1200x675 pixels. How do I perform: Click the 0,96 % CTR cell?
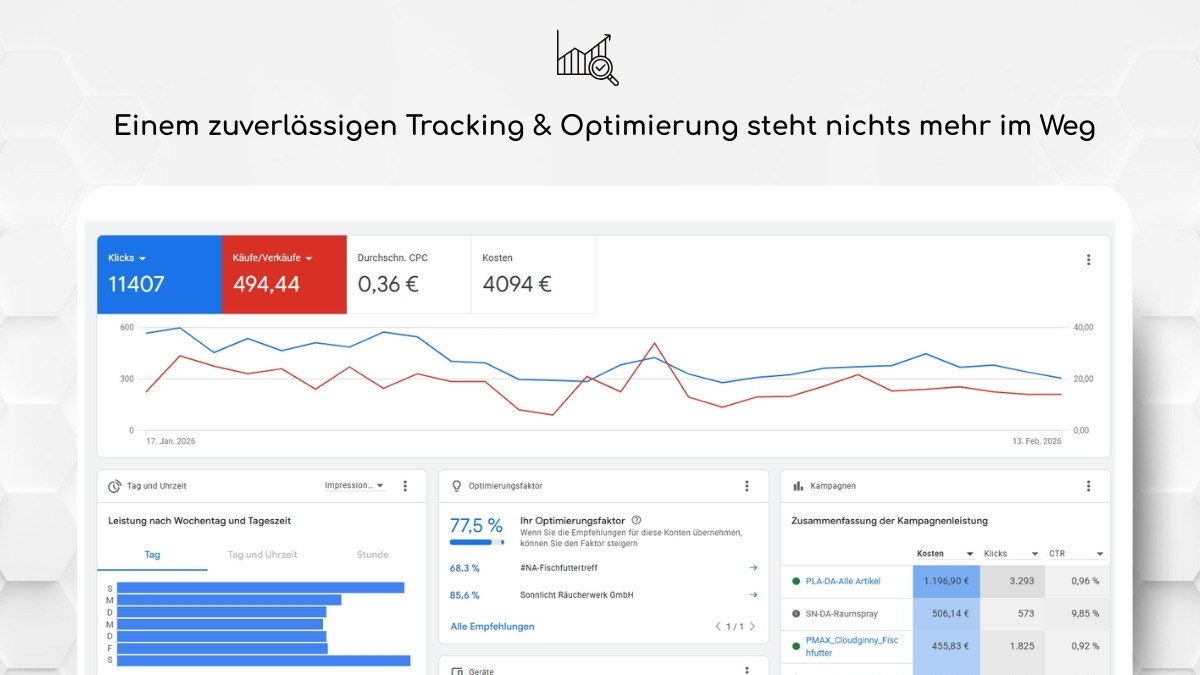pyautogui.click(x=1078, y=581)
